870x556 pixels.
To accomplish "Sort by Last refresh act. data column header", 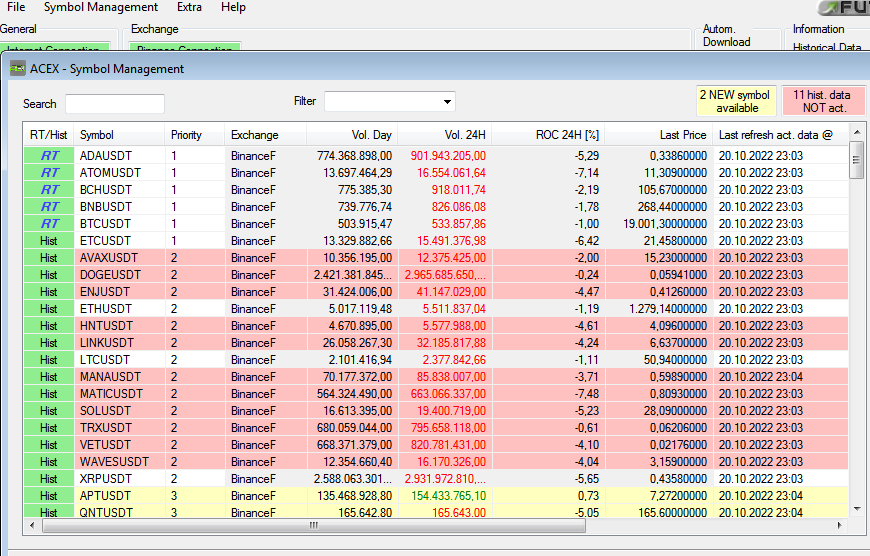I will (780, 135).
